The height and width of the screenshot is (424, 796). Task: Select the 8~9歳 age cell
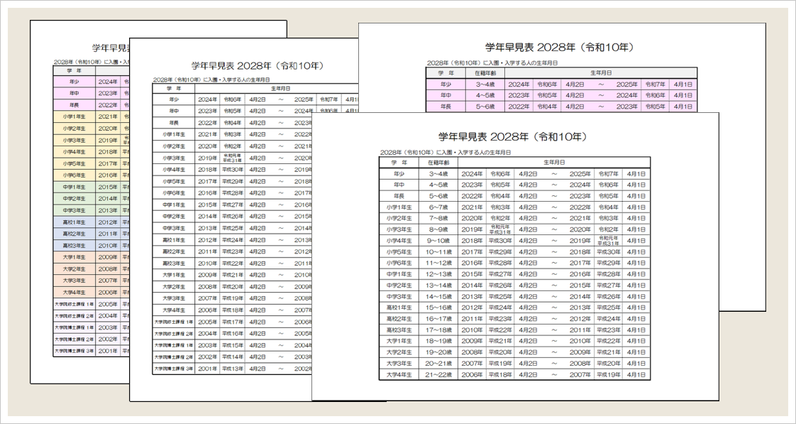(x=438, y=230)
